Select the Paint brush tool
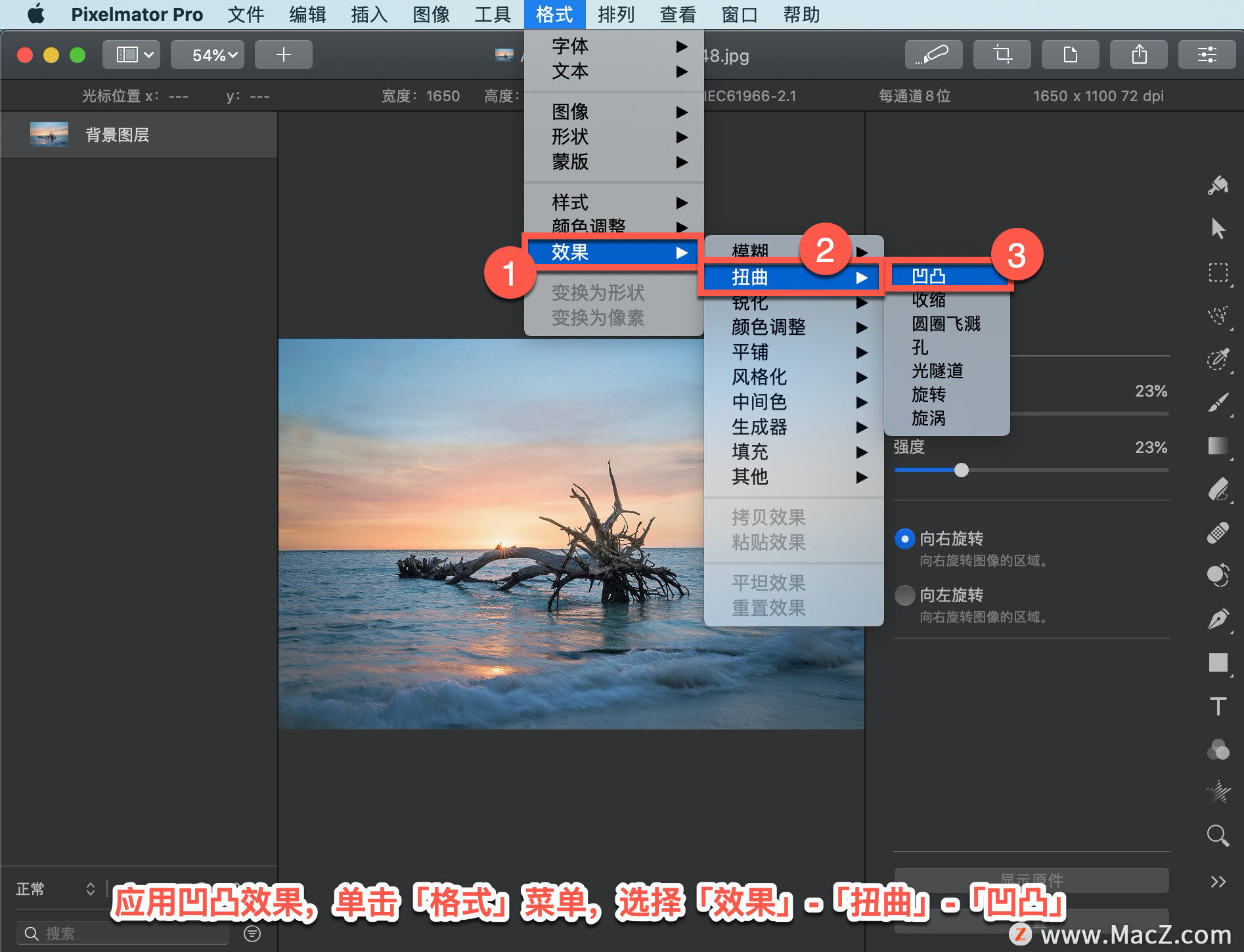This screenshot has height=952, width=1244. [1218, 402]
